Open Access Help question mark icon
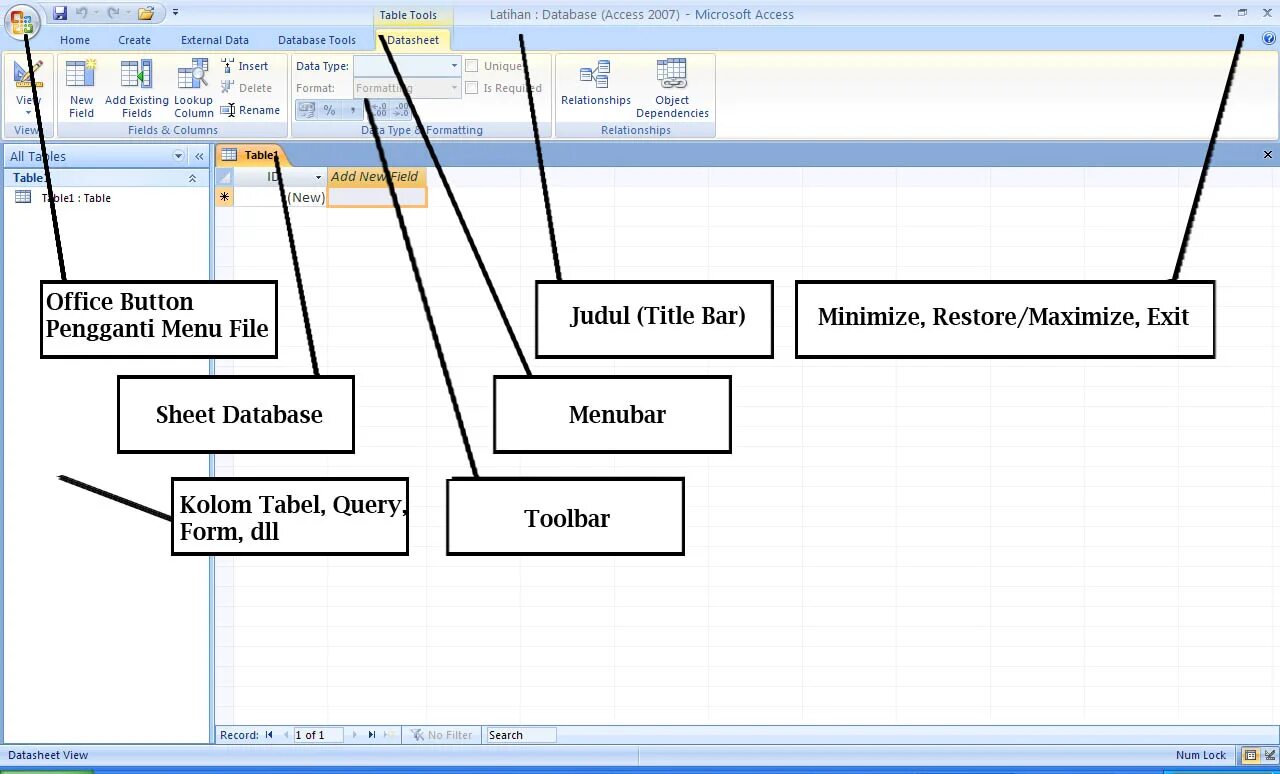Image resolution: width=1280 pixels, height=774 pixels. coord(1268,38)
